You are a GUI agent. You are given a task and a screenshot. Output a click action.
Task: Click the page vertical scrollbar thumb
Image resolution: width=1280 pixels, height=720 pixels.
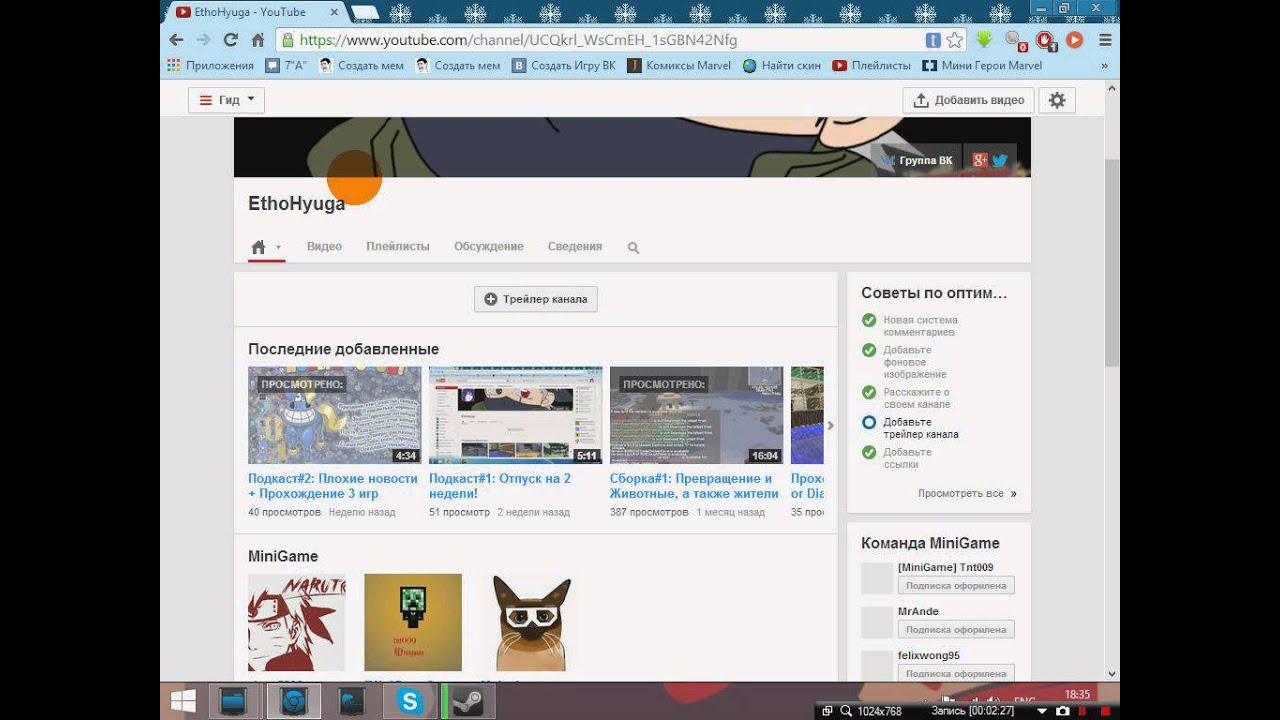click(x=1112, y=262)
